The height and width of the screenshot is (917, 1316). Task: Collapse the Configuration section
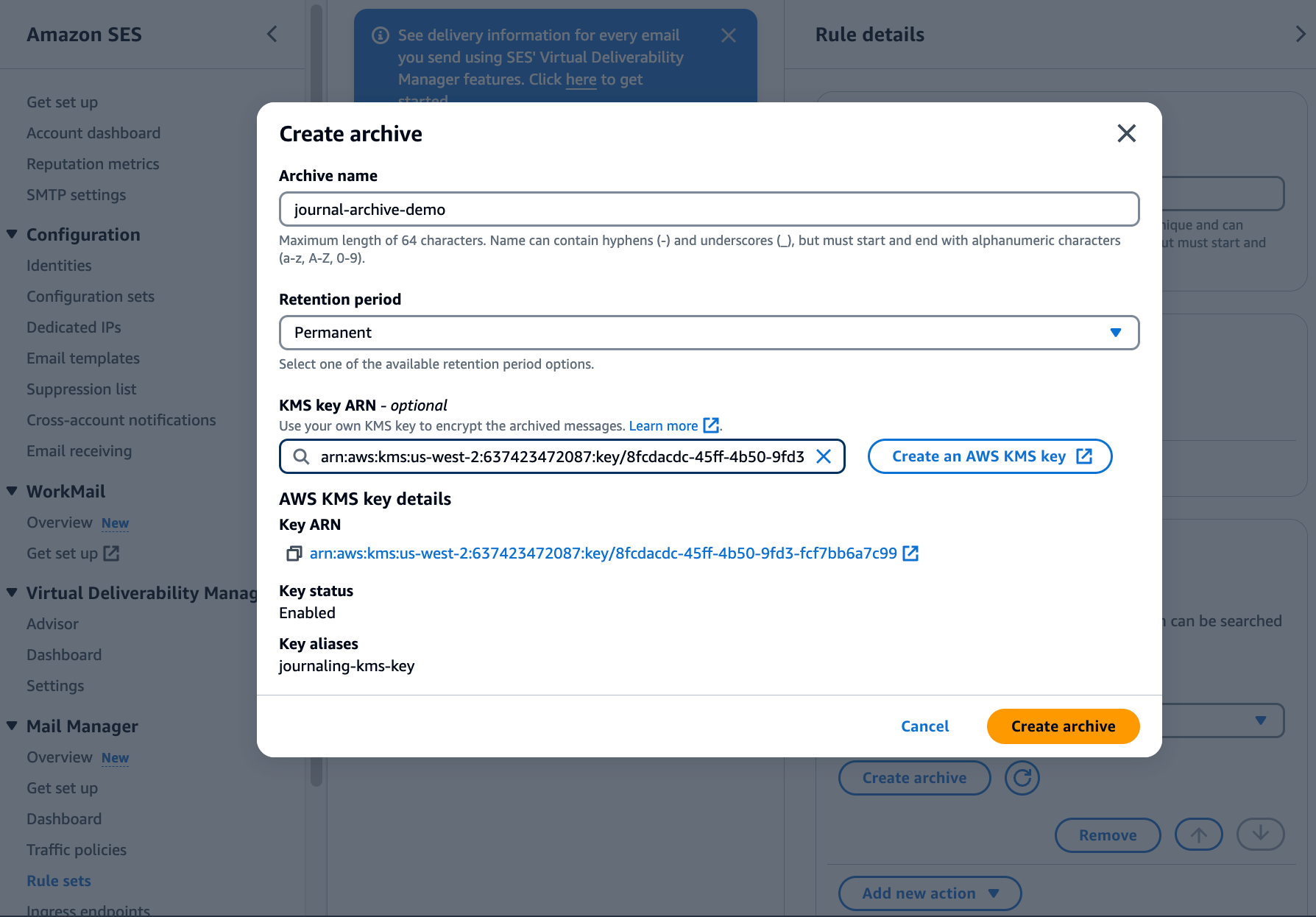(10, 234)
